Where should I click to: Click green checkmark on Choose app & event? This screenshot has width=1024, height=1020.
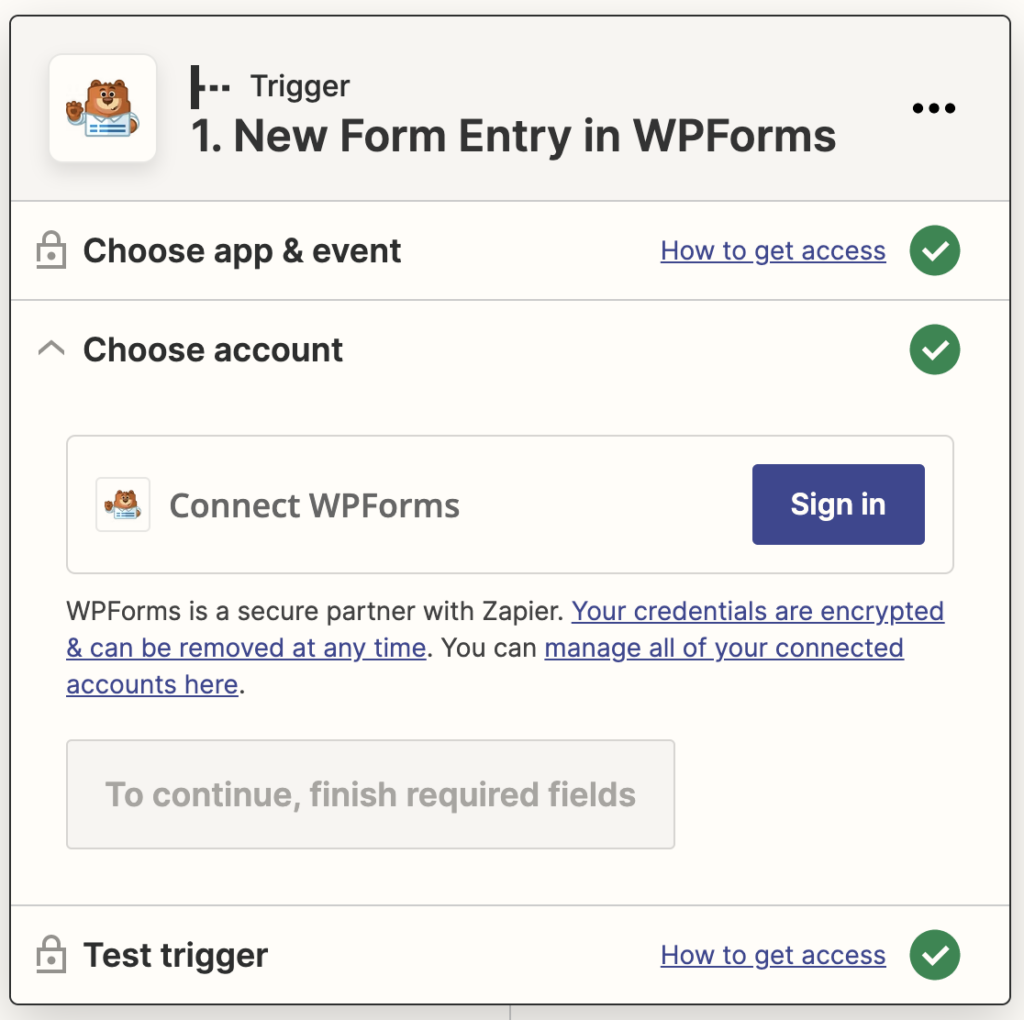(934, 251)
